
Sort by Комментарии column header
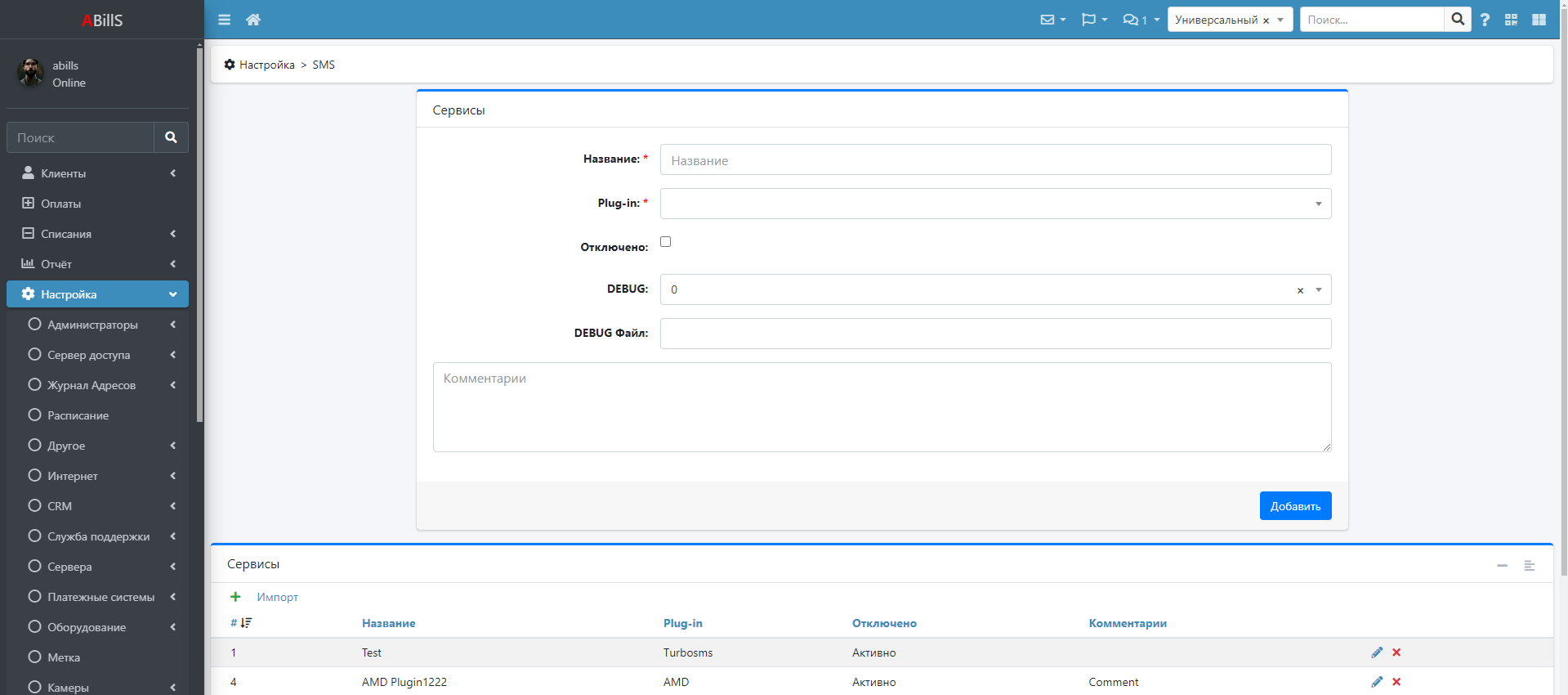1128,623
